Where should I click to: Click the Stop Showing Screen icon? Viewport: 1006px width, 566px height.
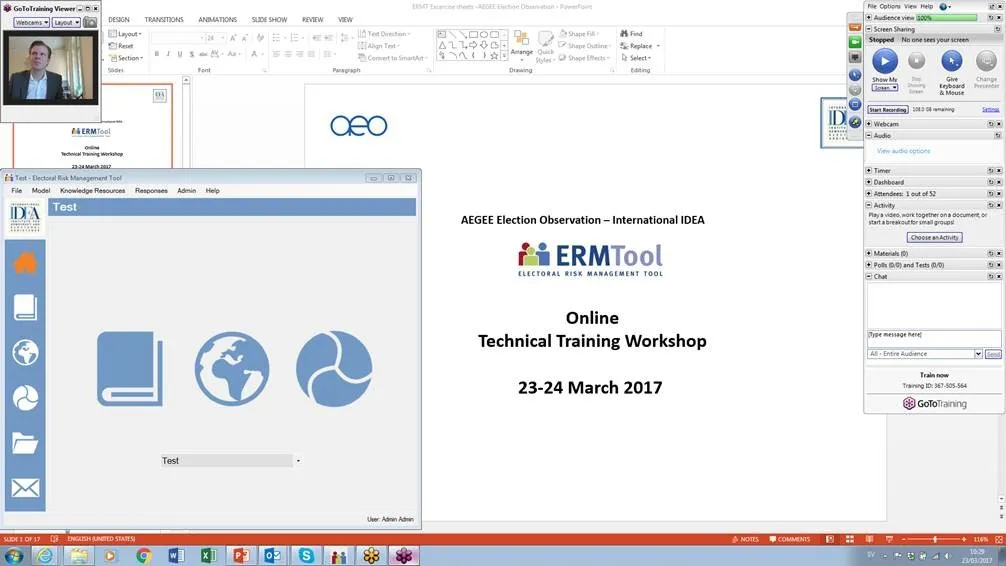916,62
